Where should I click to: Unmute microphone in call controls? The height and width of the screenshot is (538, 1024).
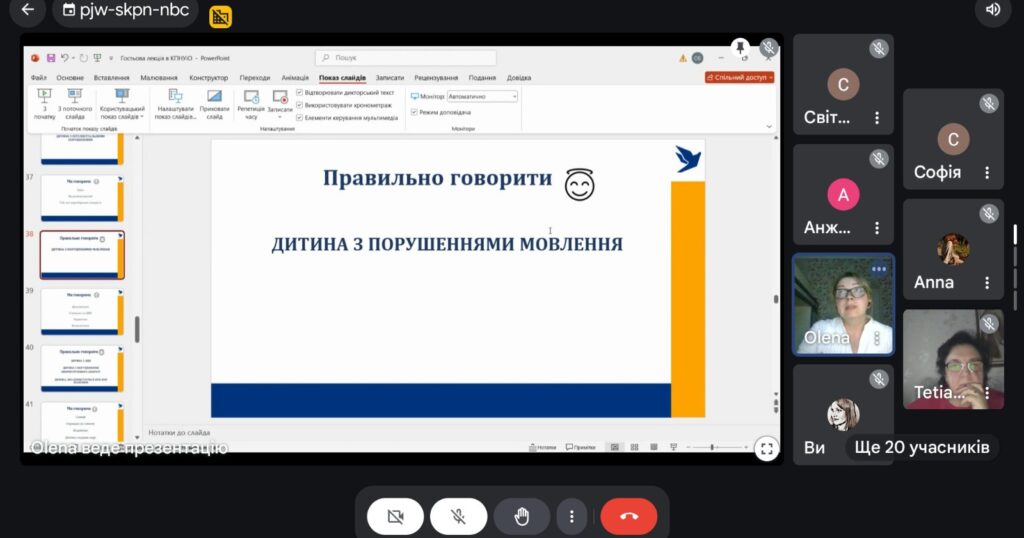point(458,516)
